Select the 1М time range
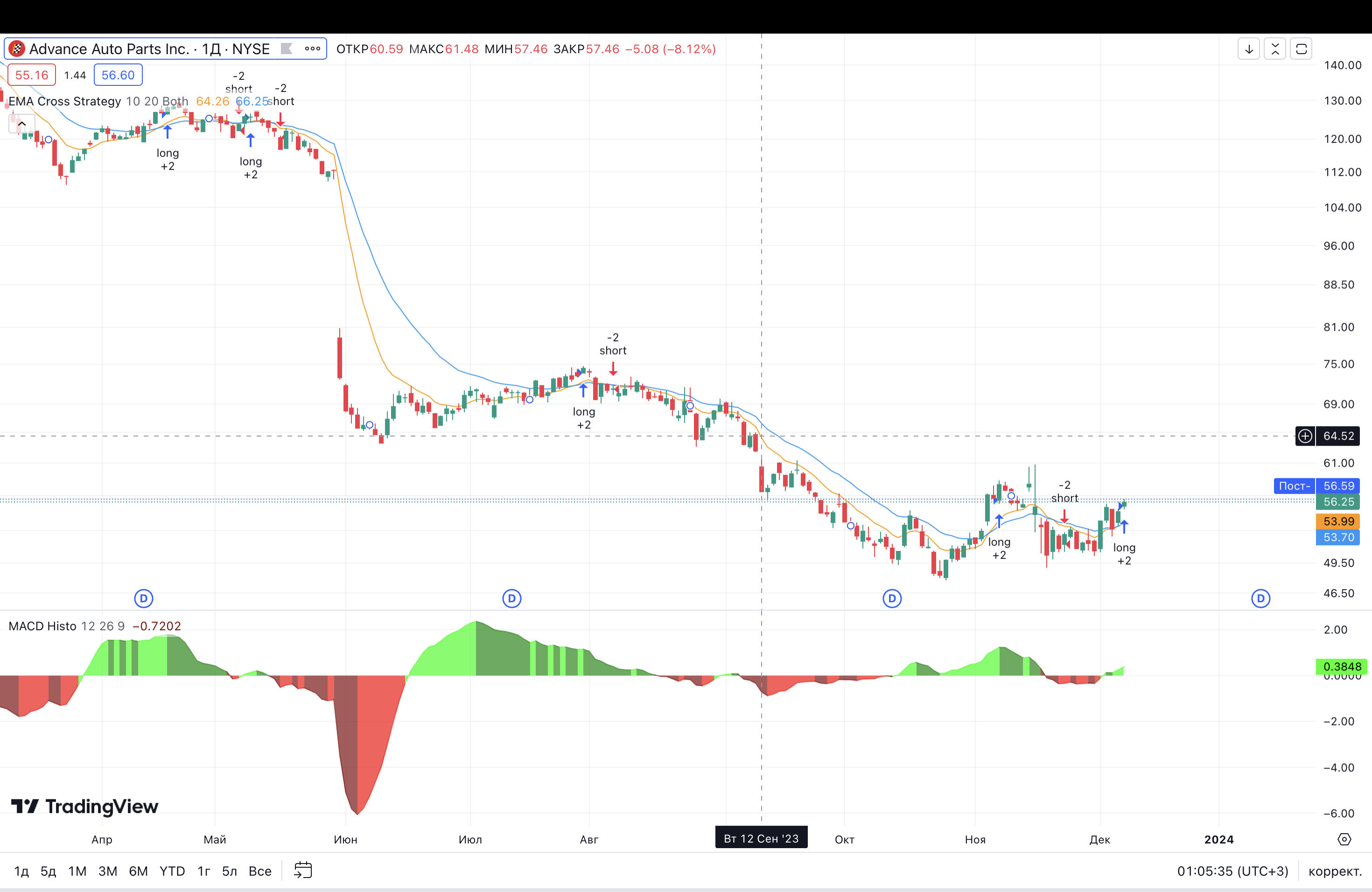Image resolution: width=1372 pixels, height=892 pixels. click(x=77, y=871)
